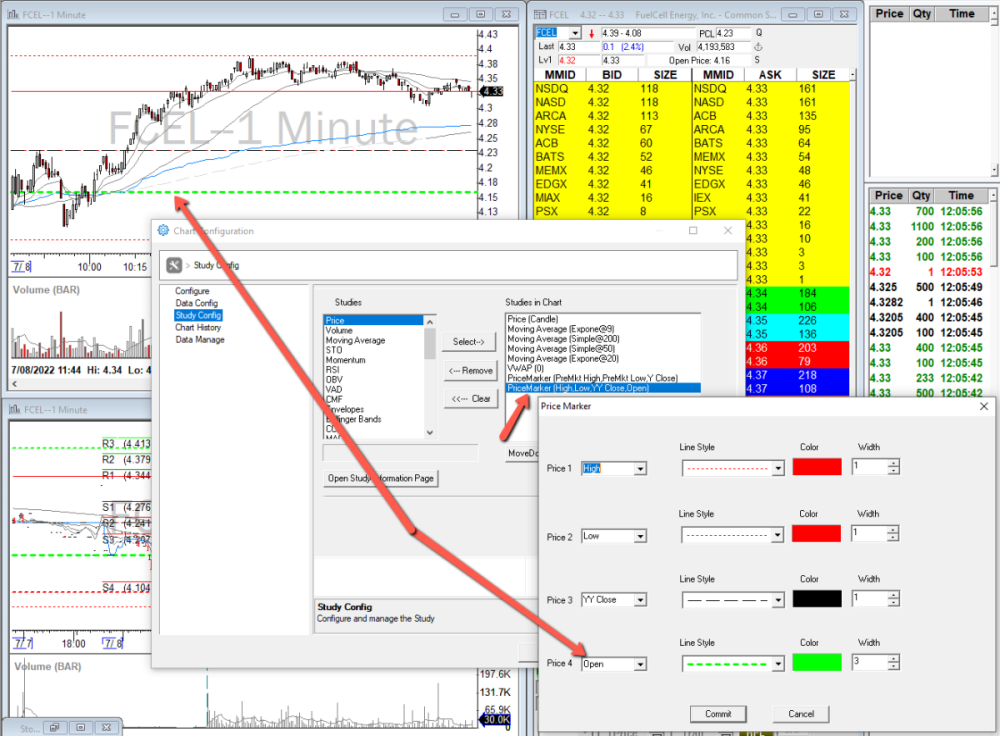Maximize the Chart Configuration window
The height and width of the screenshot is (736, 1000).
[693, 231]
